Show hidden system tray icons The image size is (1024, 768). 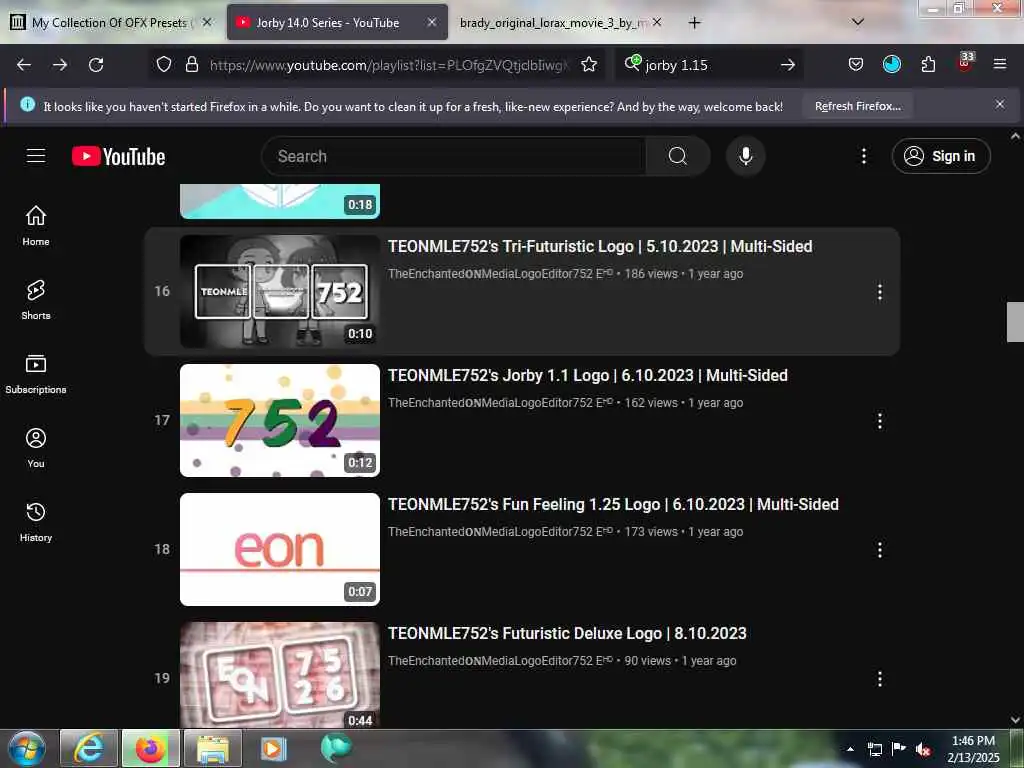pos(850,749)
